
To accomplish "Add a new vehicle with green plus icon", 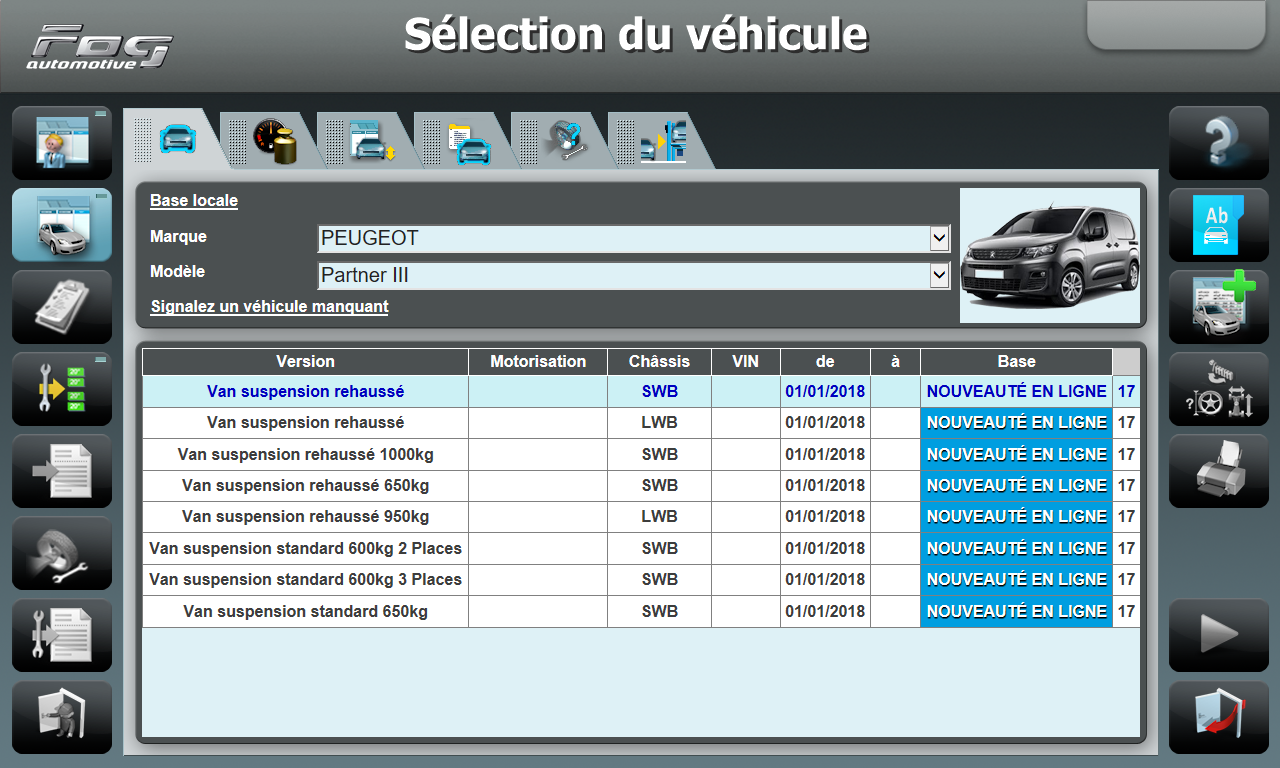I will pyautogui.click(x=1218, y=307).
